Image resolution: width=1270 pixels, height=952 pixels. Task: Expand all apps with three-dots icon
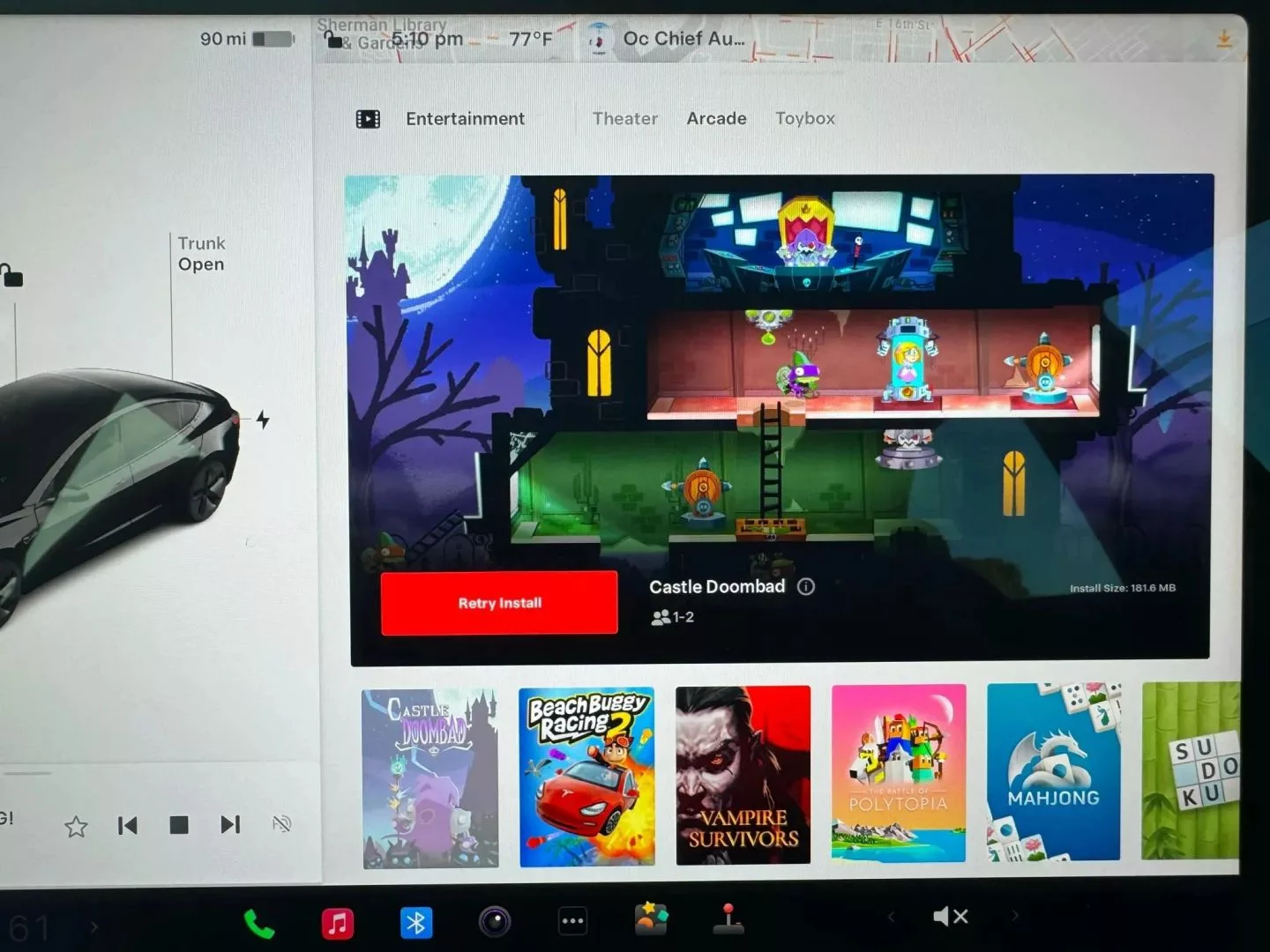pyautogui.click(x=572, y=922)
